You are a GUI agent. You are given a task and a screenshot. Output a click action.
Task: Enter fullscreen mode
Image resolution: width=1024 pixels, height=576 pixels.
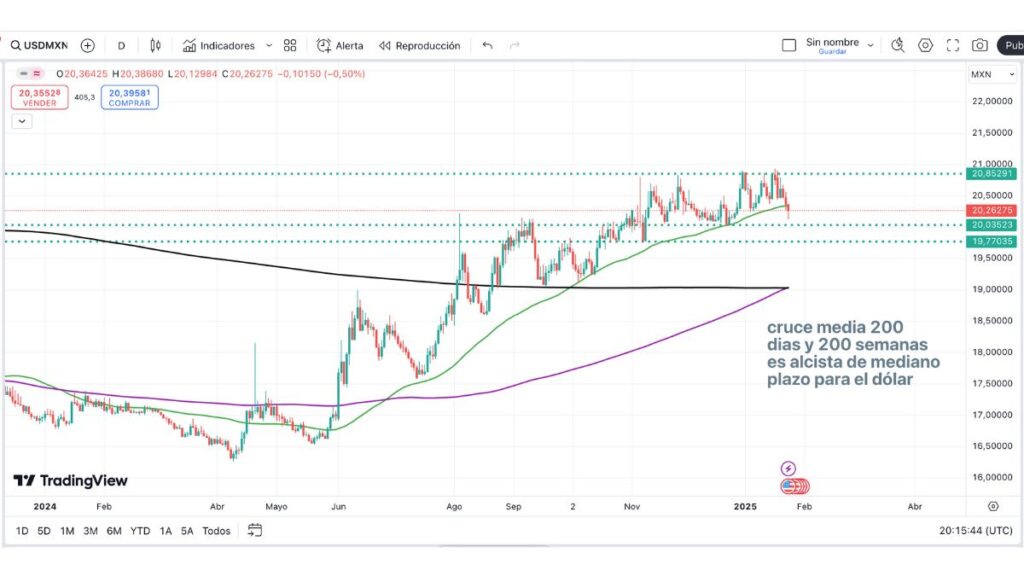click(x=952, y=45)
